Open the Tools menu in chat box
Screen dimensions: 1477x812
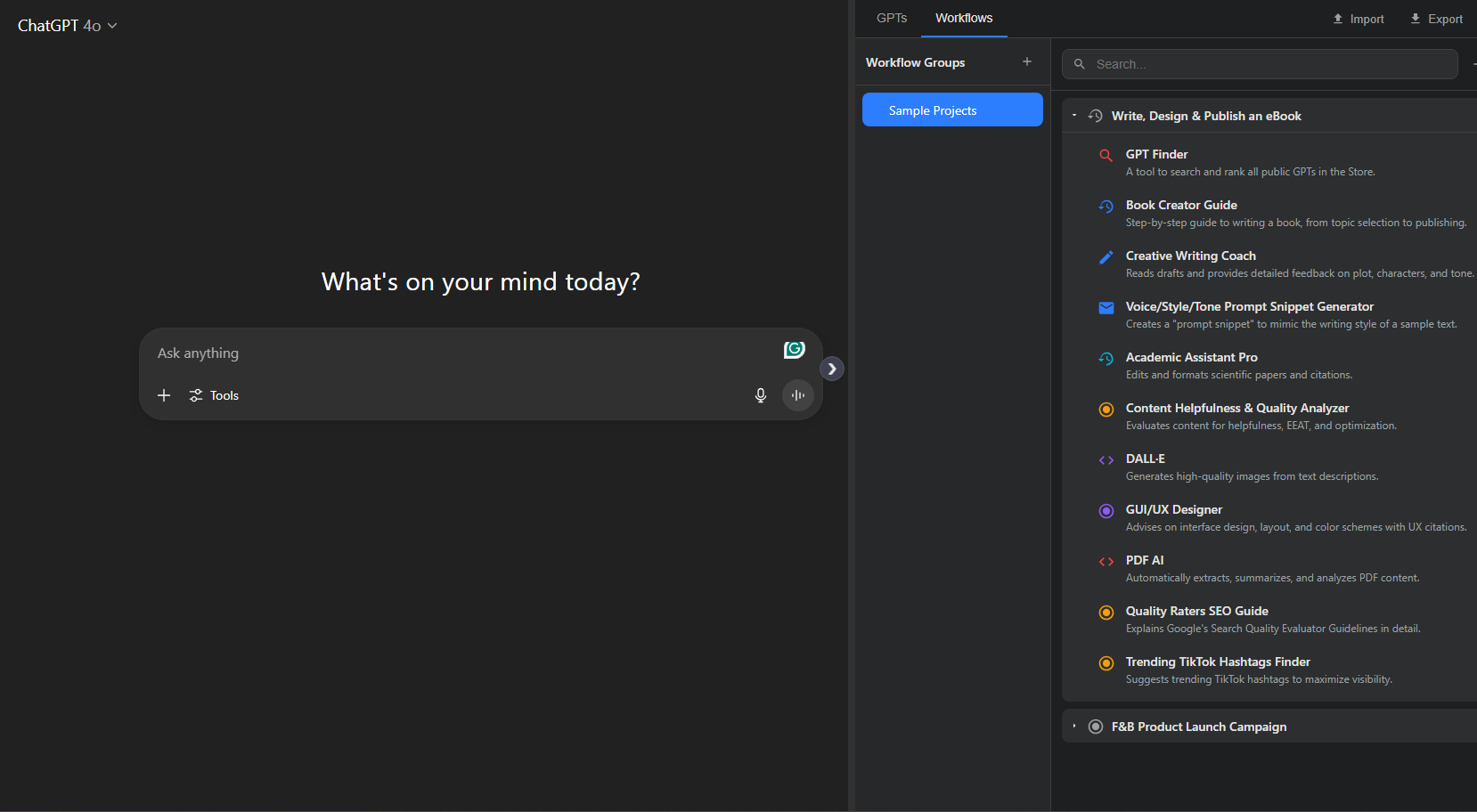tap(214, 395)
